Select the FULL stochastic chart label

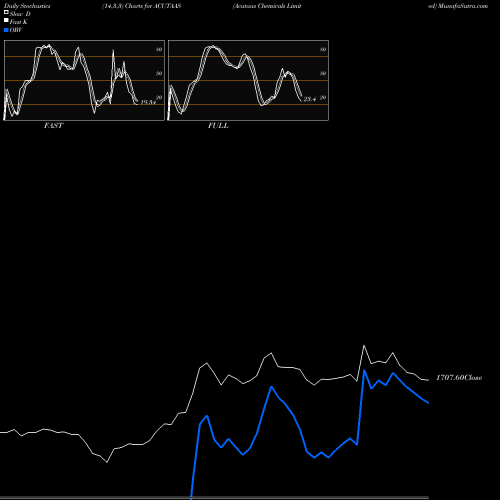coord(218,125)
